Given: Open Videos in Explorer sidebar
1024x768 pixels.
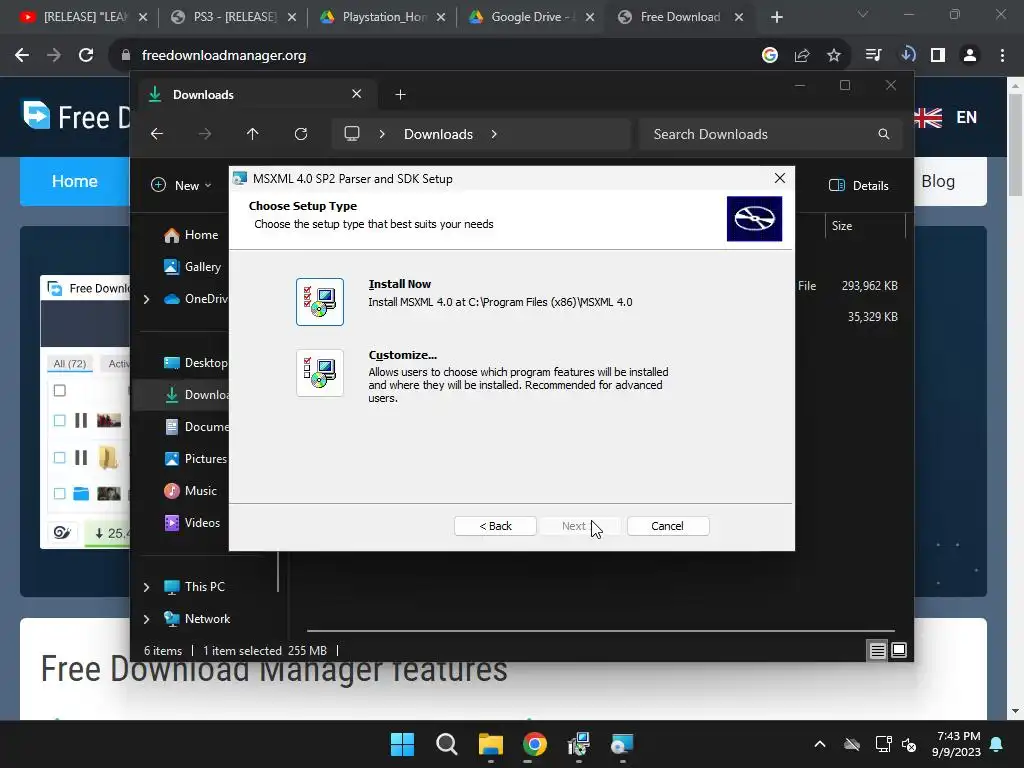Looking at the screenshot, I should coord(192,523).
